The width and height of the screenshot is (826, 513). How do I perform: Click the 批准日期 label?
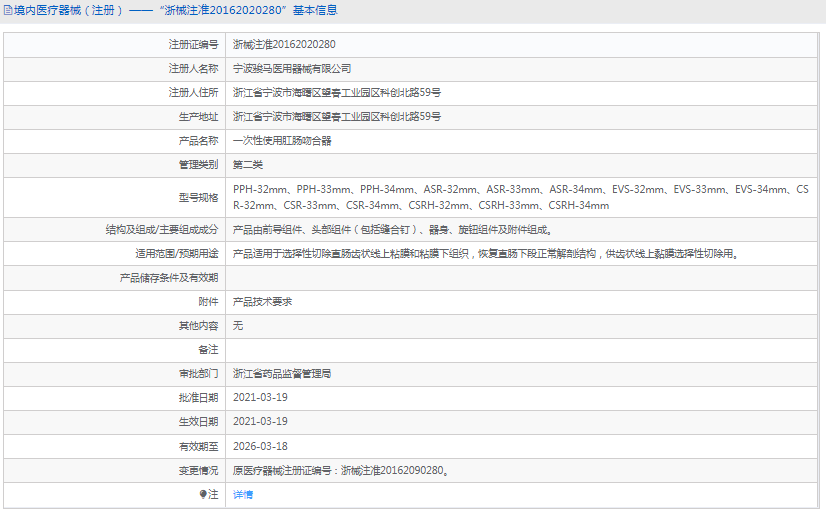198,398
